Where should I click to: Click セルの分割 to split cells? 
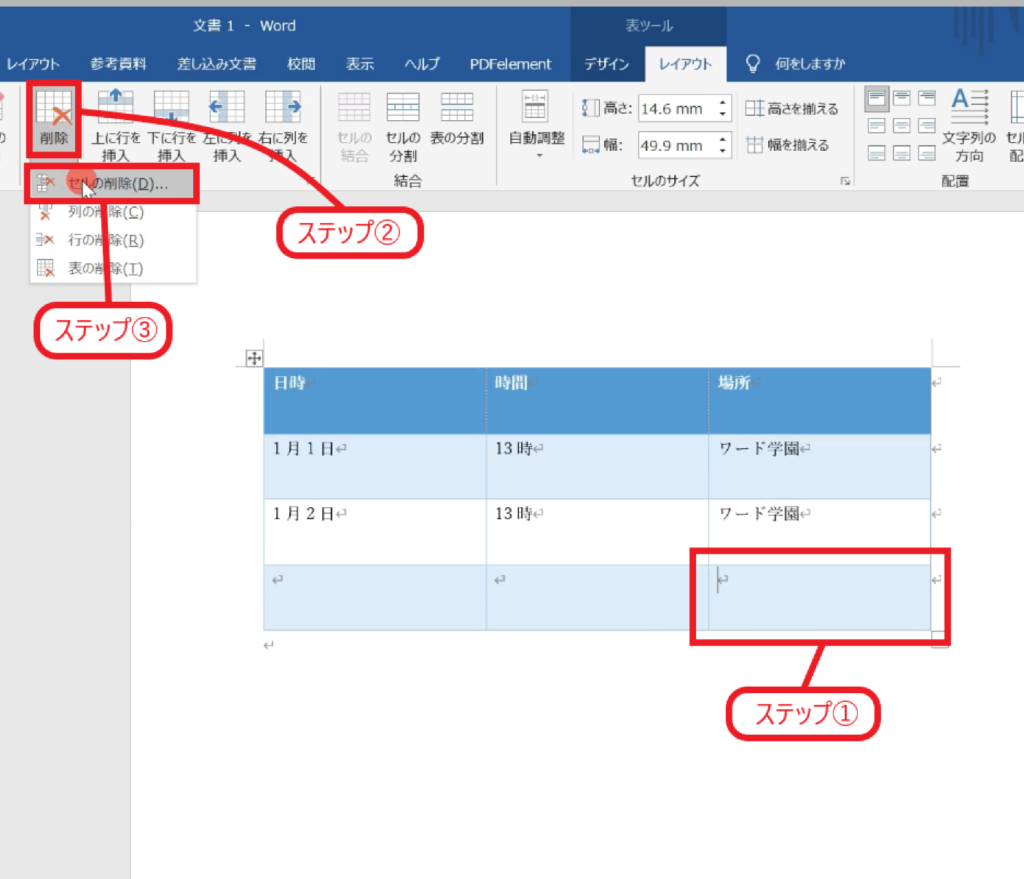click(x=402, y=124)
